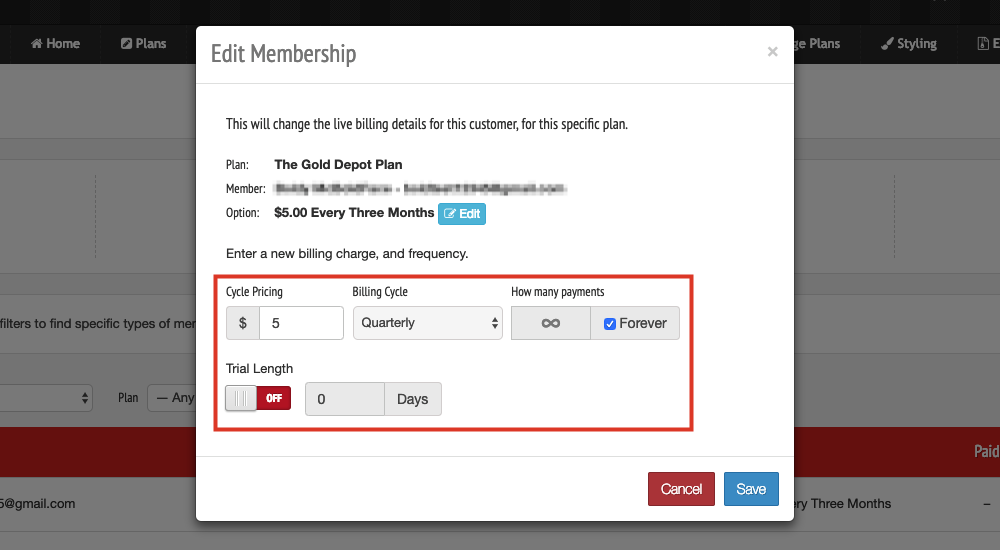The height and width of the screenshot is (550, 1000).
Task: Click the blue Edit option button
Action: point(462,214)
